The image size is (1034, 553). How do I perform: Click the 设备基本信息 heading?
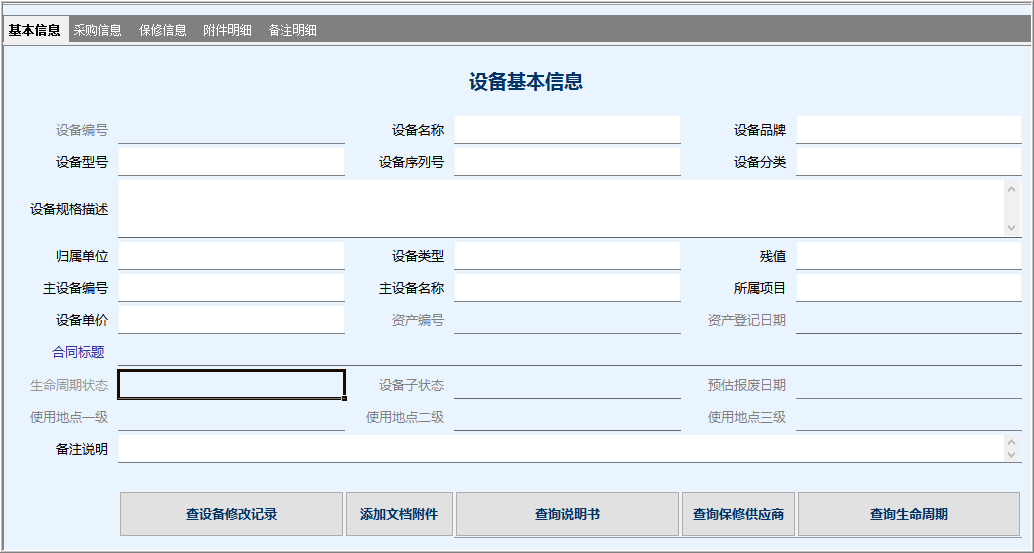coord(526,82)
